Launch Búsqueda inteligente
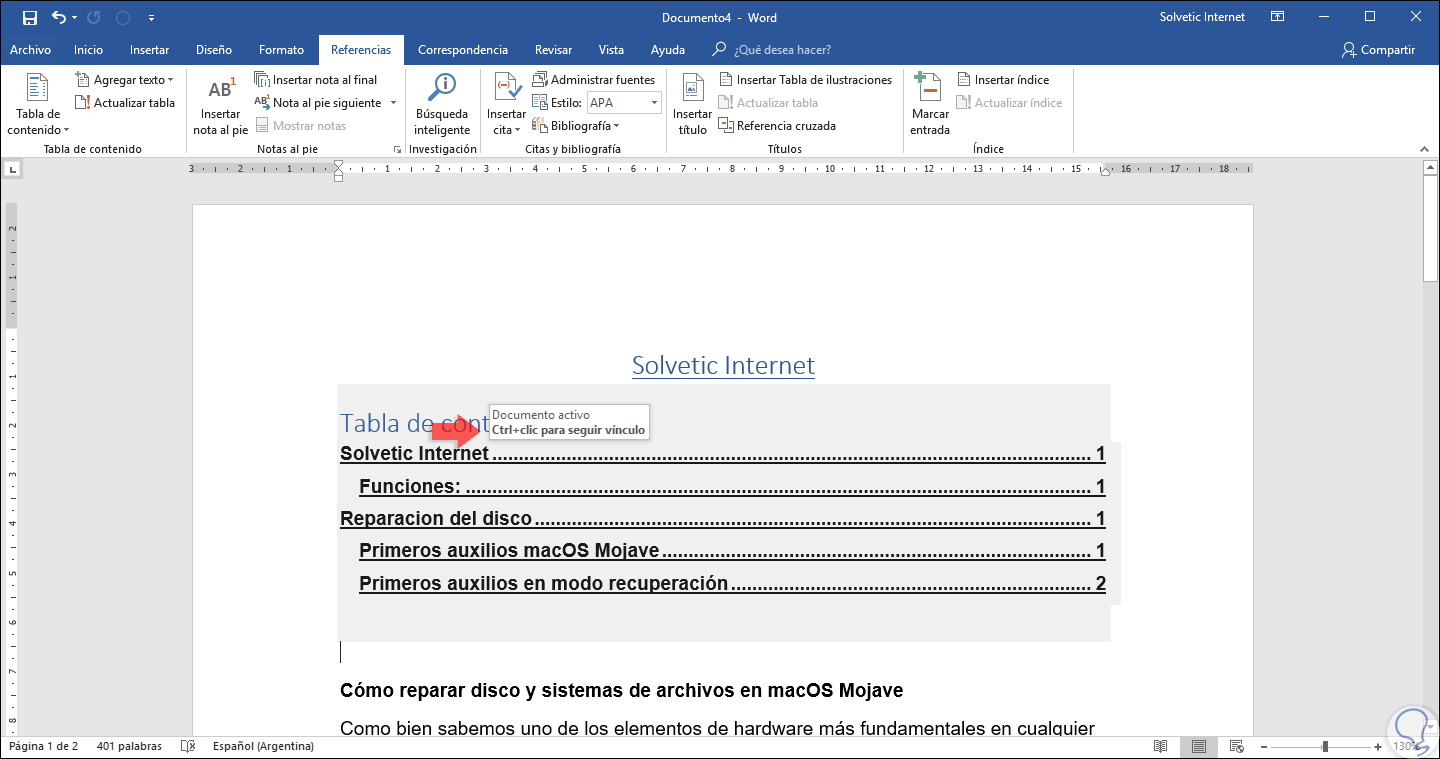The image size is (1440, 759). pyautogui.click(x=442, y=106)
